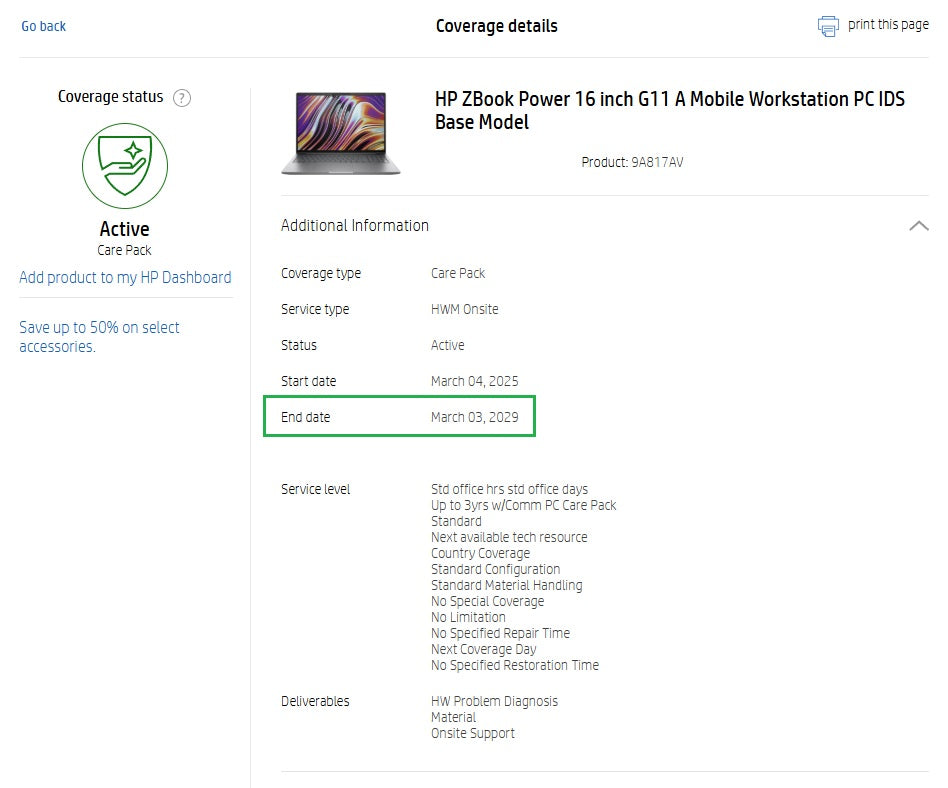Viewport: 948px width, 788px height.
Task: Click the Status value Active
Action: coord(447,345)
